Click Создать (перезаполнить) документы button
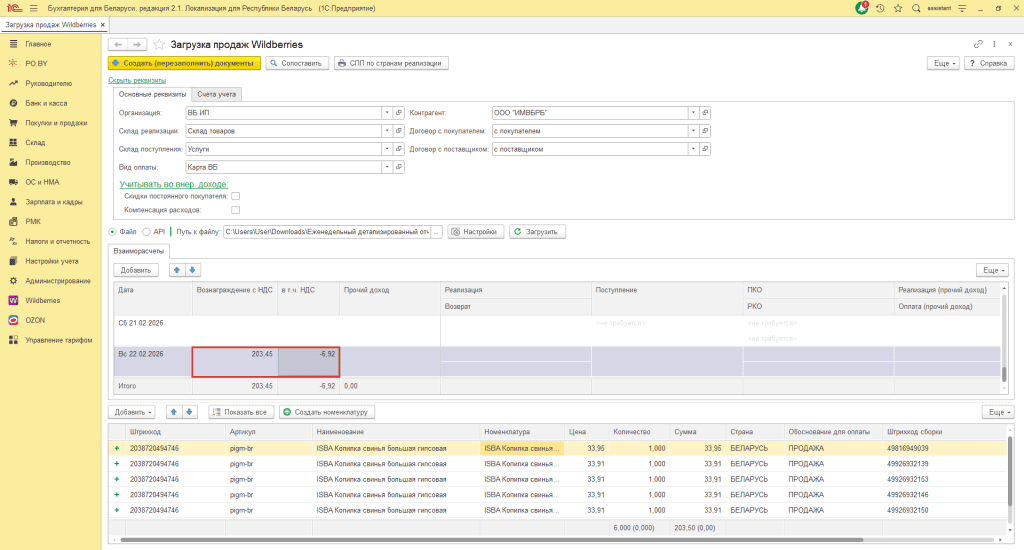This screenshot has height=550, width=1024. click(x=184, y=63)
